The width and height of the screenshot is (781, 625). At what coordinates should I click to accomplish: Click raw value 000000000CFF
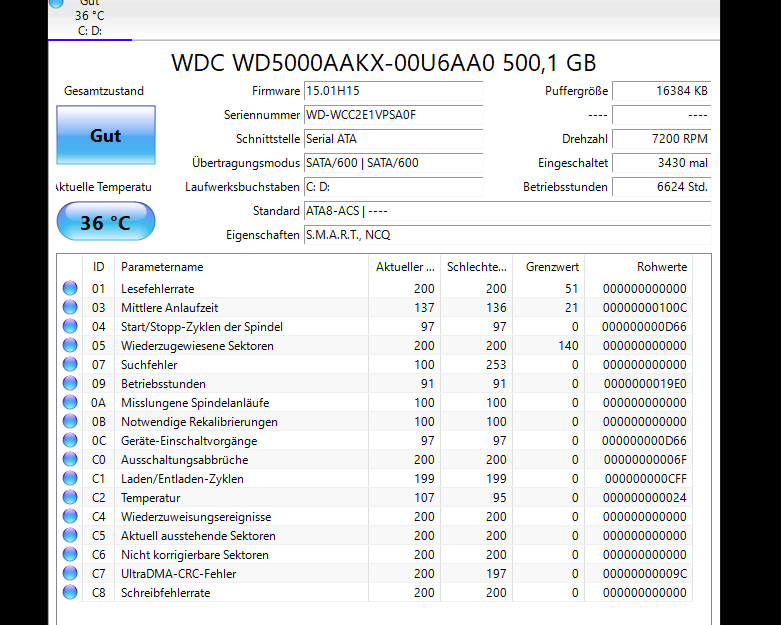coord(646,479)
